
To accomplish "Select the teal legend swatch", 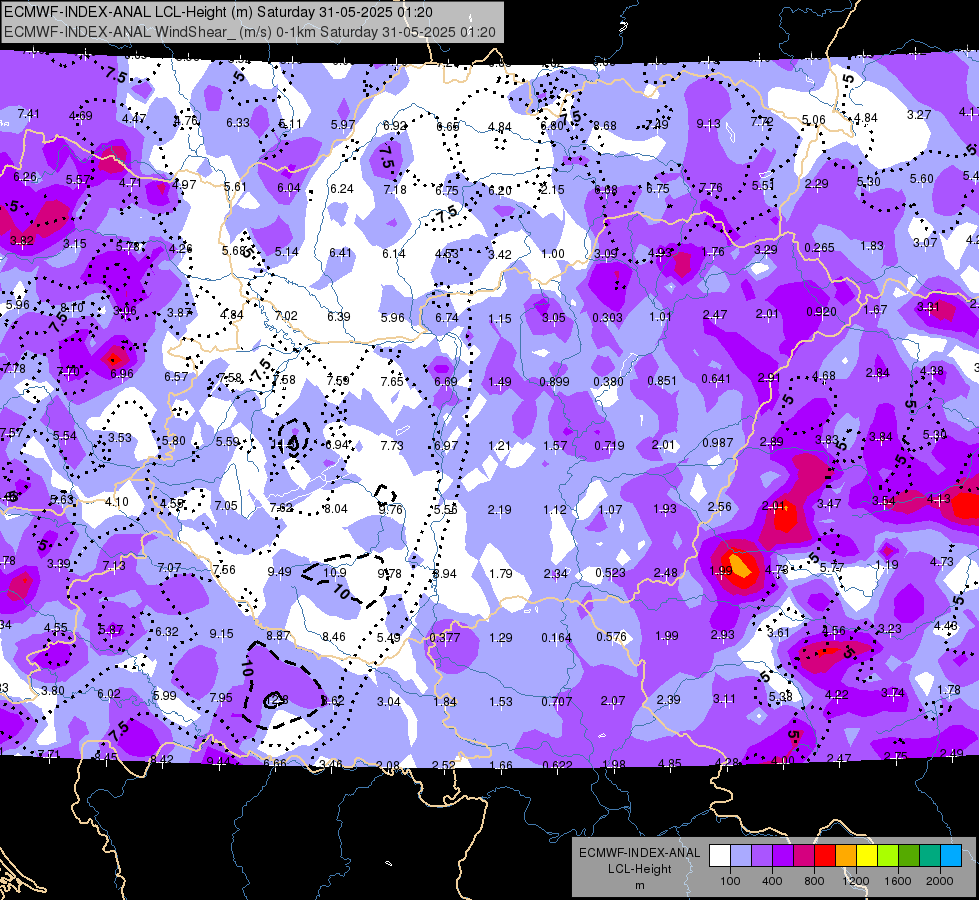I will pyautogui.click(x=930, y=856).
